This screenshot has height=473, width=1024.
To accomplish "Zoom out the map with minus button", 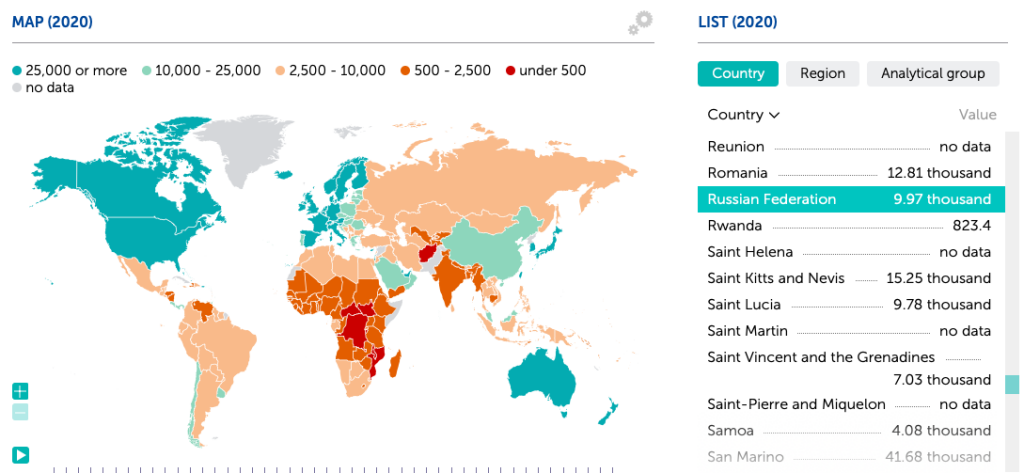I will (20, 412).
